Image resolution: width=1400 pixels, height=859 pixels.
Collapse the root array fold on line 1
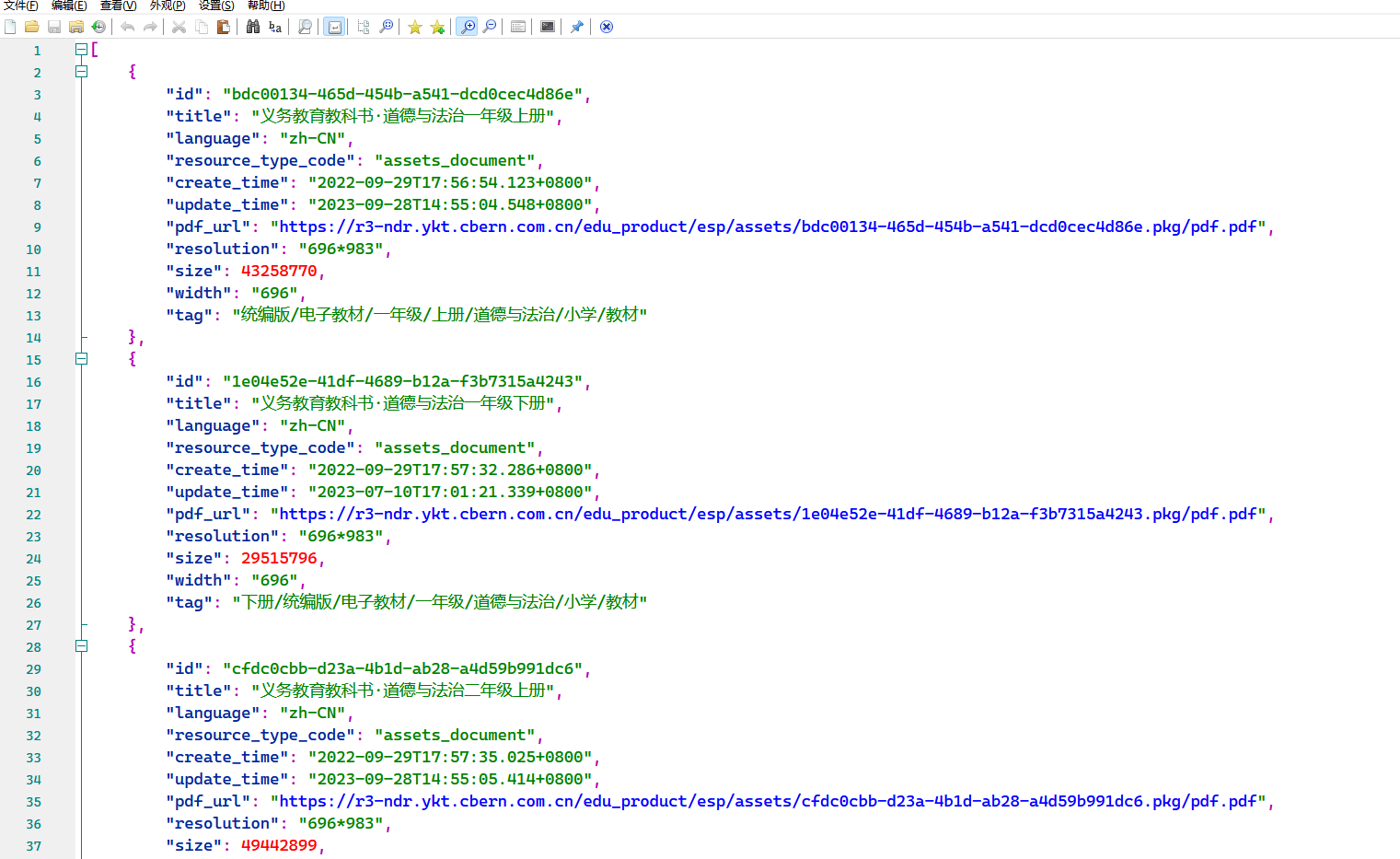click(81, 50)
